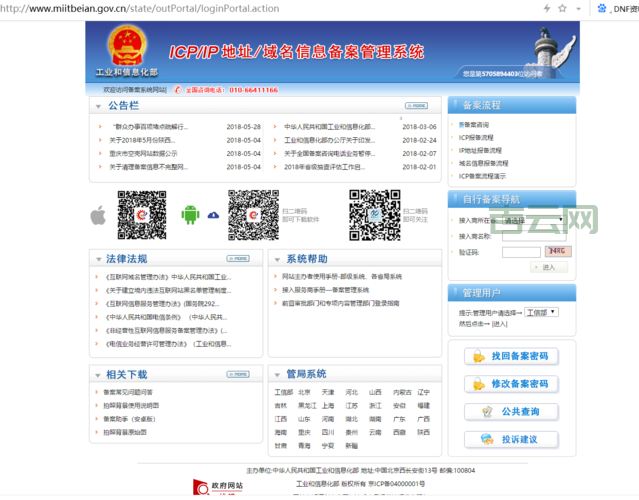The width and height of the screenshot is (639, 500).
Task: Collapse the 相关下载 section triangle
Action: pos(98,375)
